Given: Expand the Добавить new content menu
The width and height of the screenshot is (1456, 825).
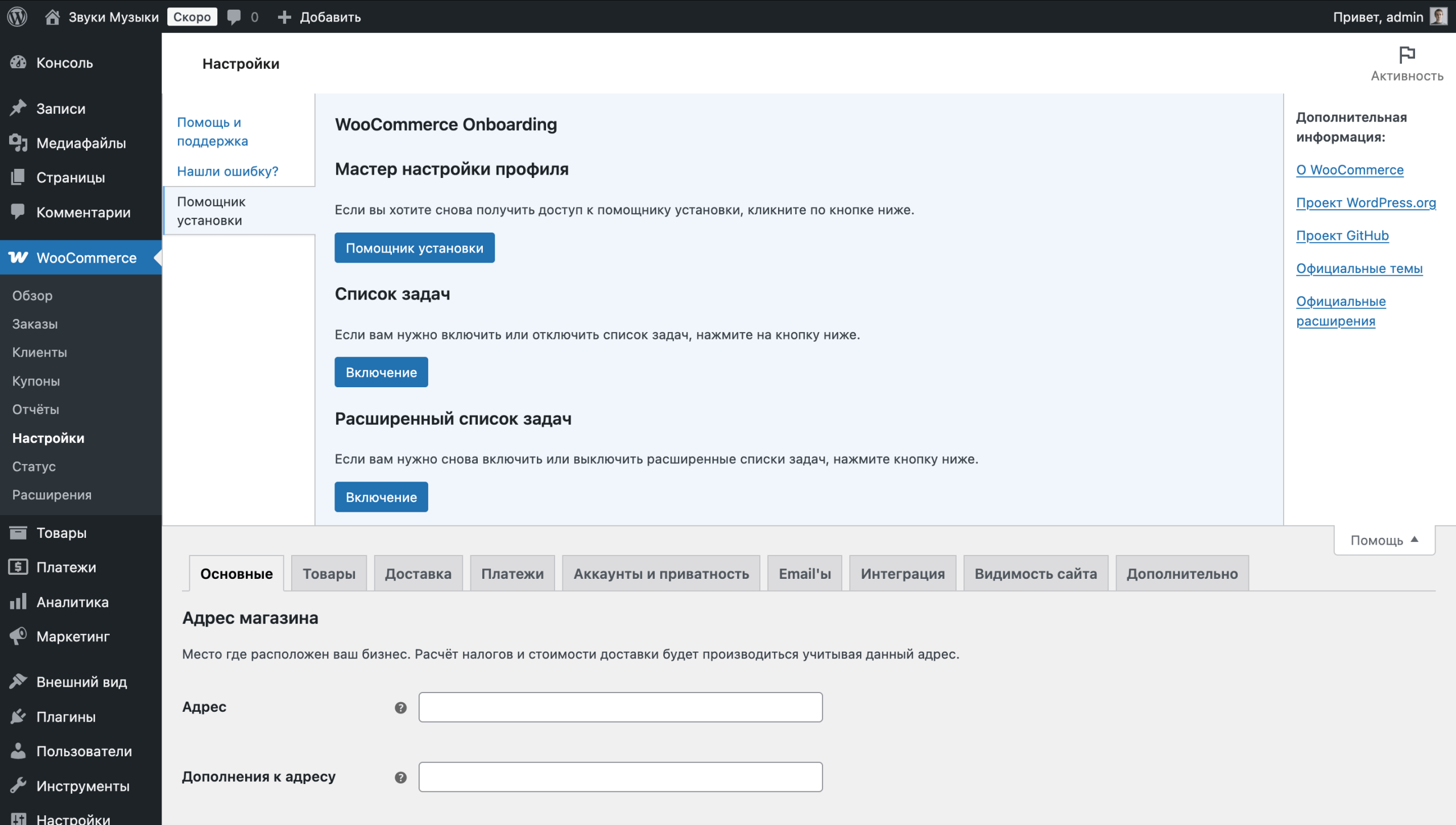Looking at the screenshot, I should tap(320, 16).
